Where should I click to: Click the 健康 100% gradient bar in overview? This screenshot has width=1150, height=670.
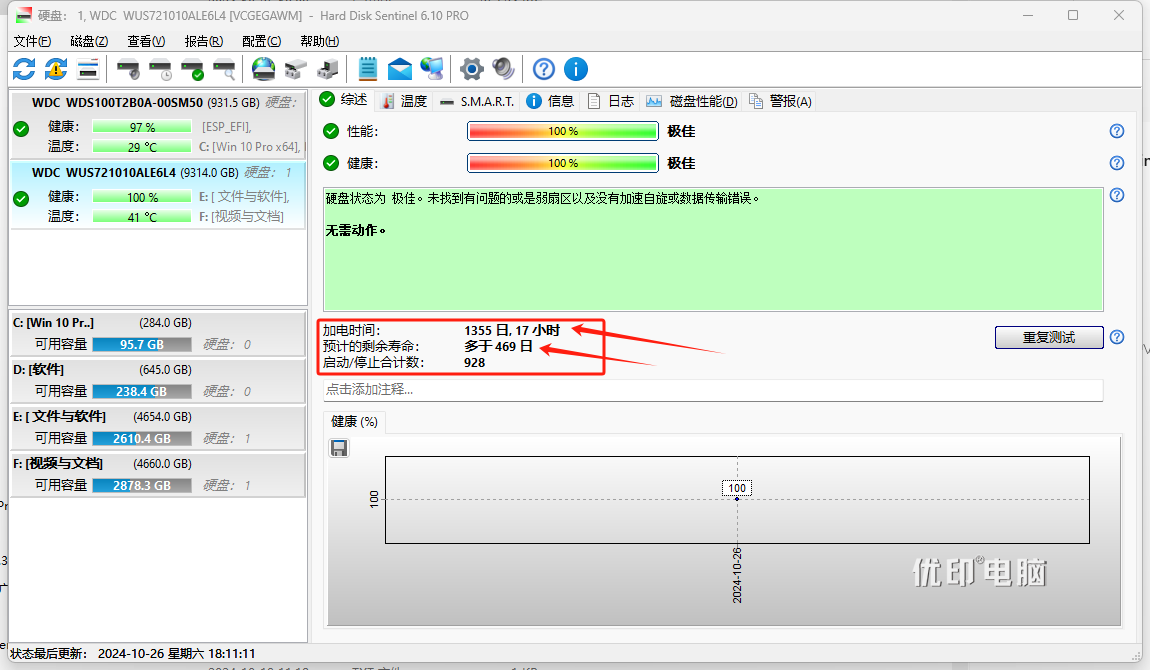click(563, 163)
